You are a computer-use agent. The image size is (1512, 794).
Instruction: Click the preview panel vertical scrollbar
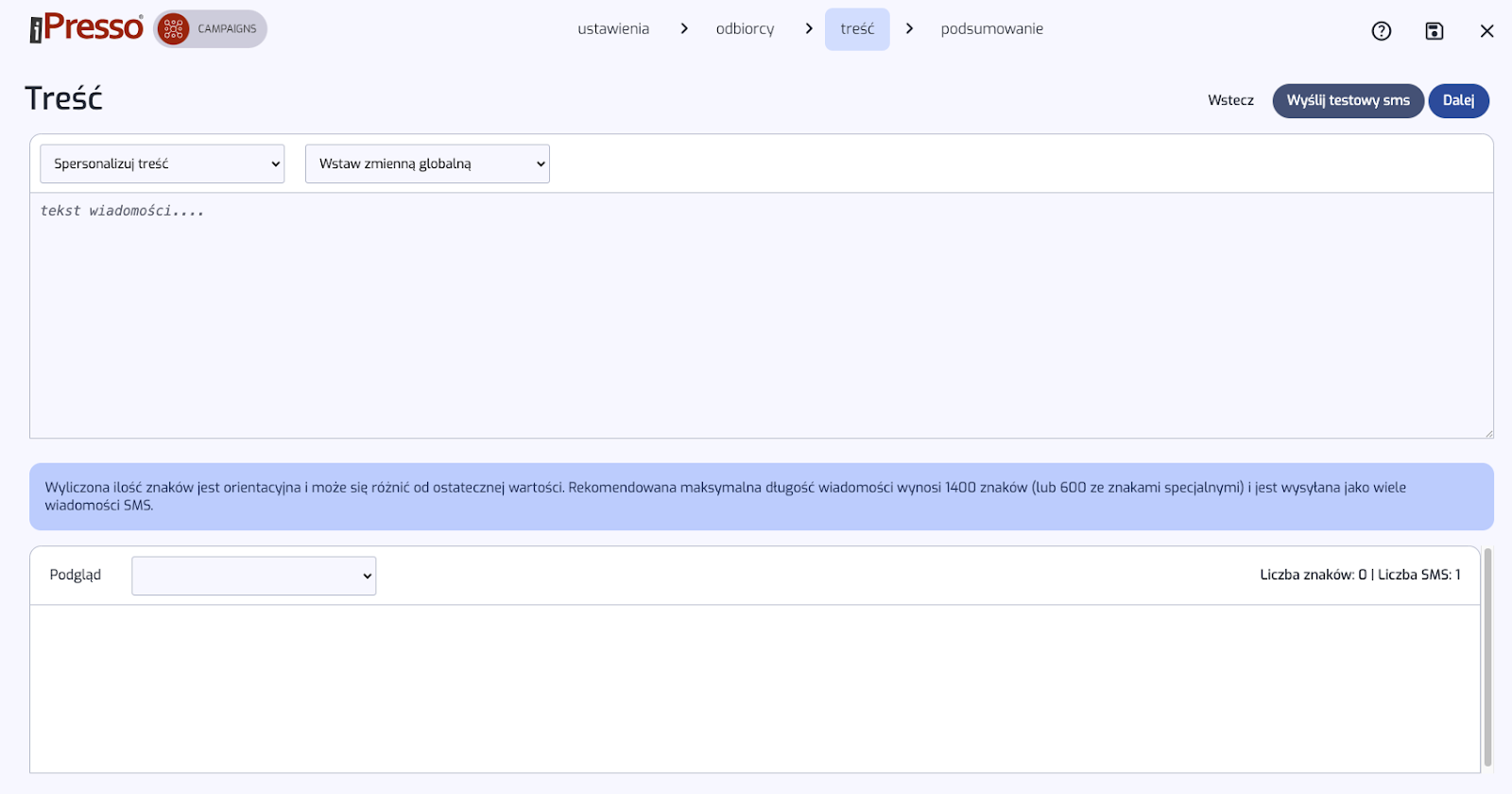pos(1487,657)
